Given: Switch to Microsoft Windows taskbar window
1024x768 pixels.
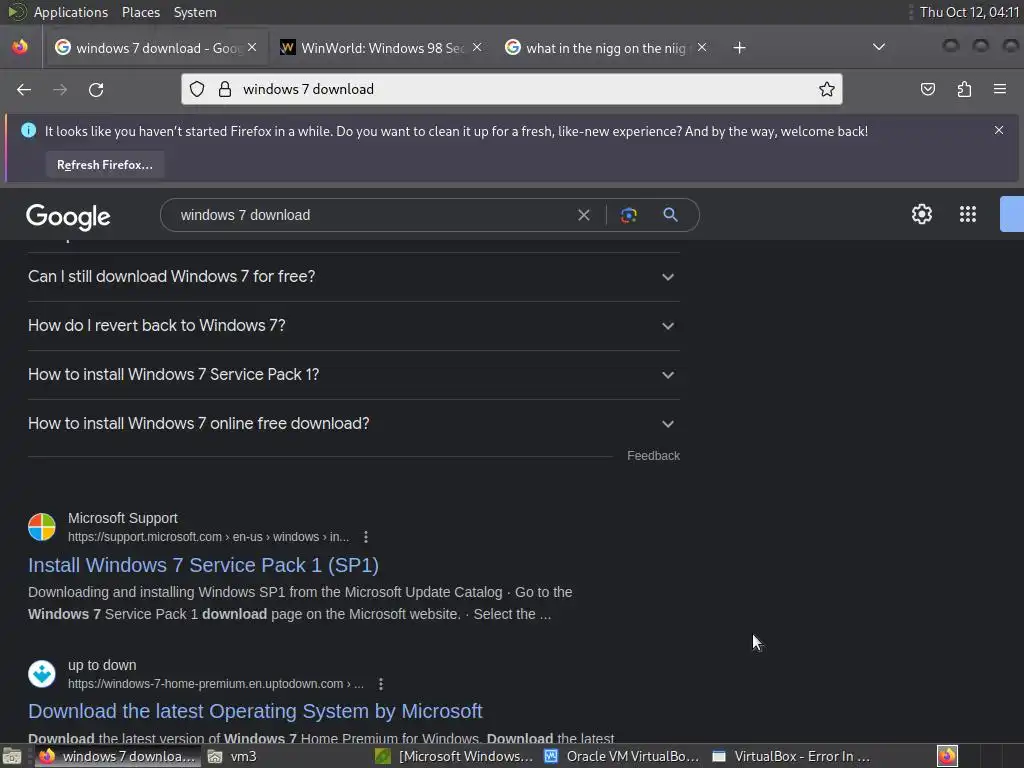Looking at the screenshot, I should (x=455, y=756).
